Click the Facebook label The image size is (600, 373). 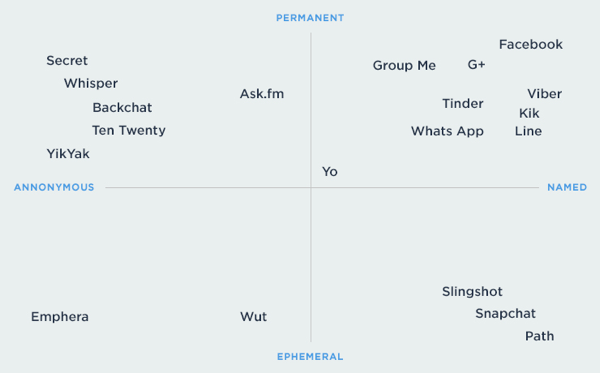tap(531, 44)
